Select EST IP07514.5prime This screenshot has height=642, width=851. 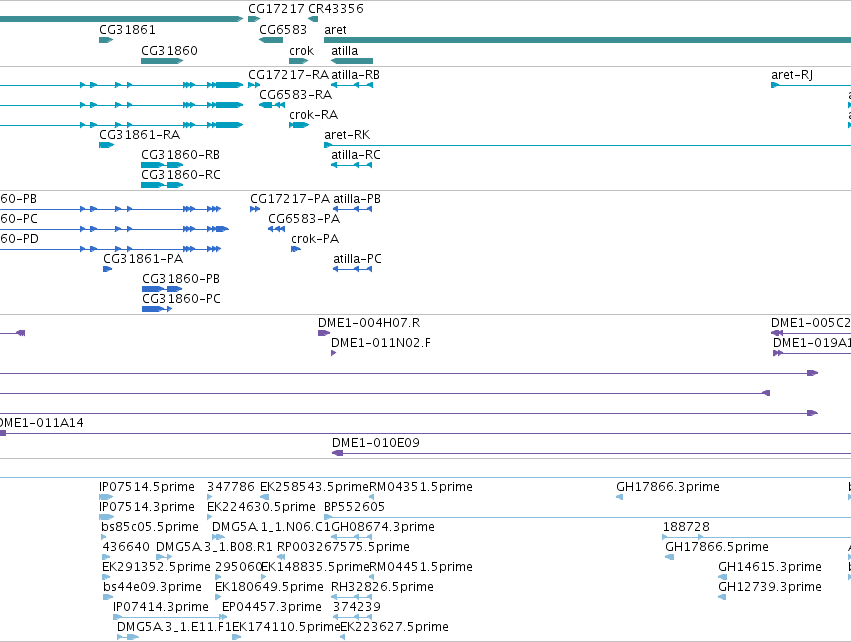(106, 497)
